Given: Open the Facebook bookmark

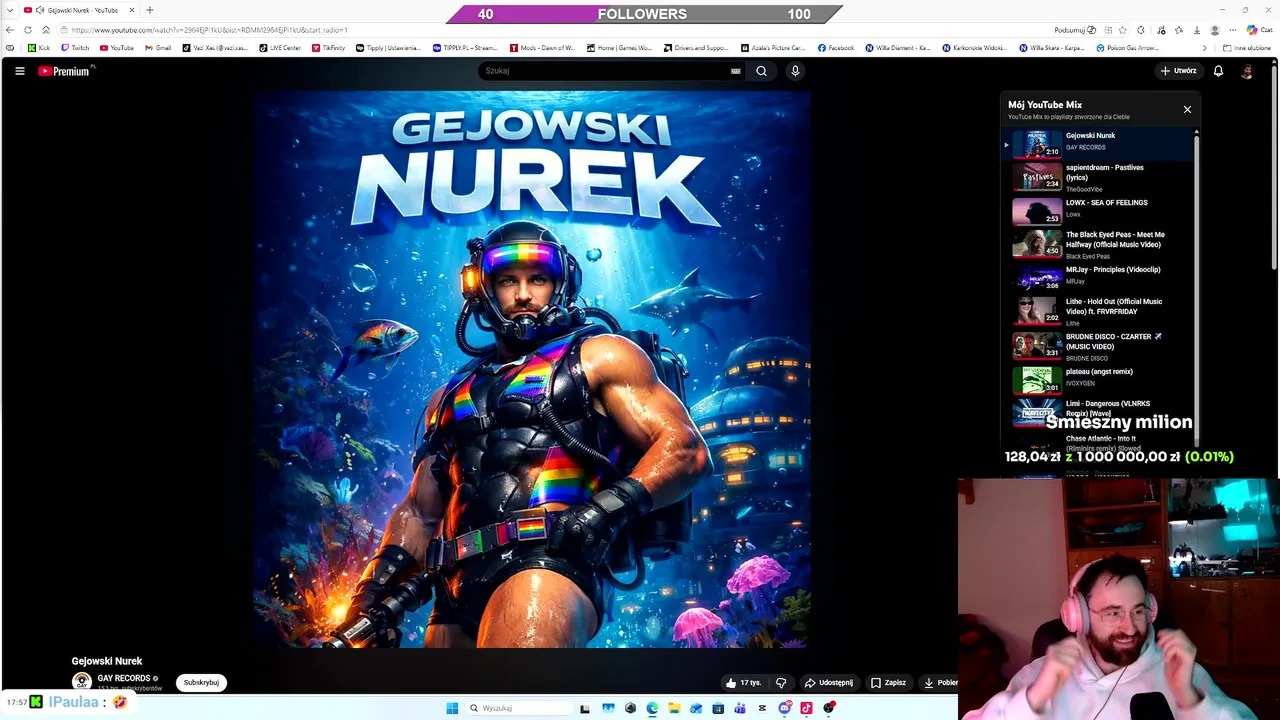Looking at the screenshot, I should pos(836,48).
